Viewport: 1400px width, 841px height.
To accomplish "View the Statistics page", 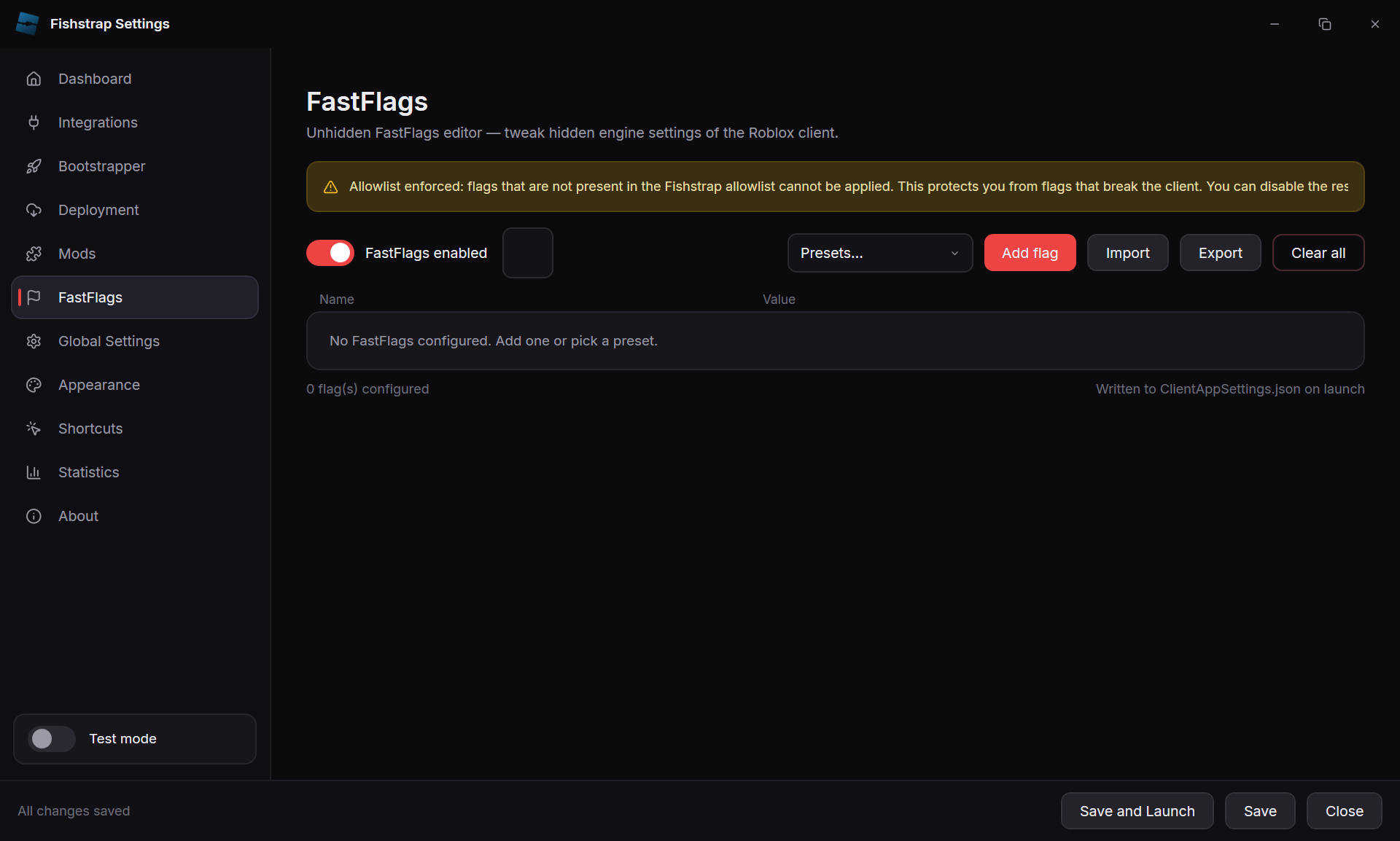I will tap(135, 472).
